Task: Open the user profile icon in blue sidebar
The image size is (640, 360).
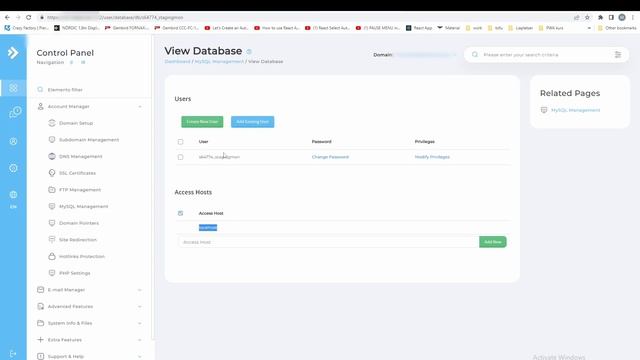Action: coord(13,141)
